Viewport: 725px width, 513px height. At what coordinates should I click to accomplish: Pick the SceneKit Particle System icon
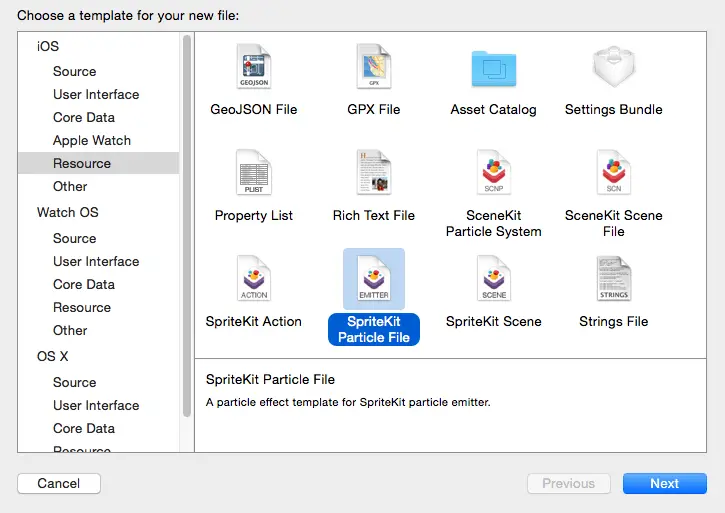coord(493,173)
